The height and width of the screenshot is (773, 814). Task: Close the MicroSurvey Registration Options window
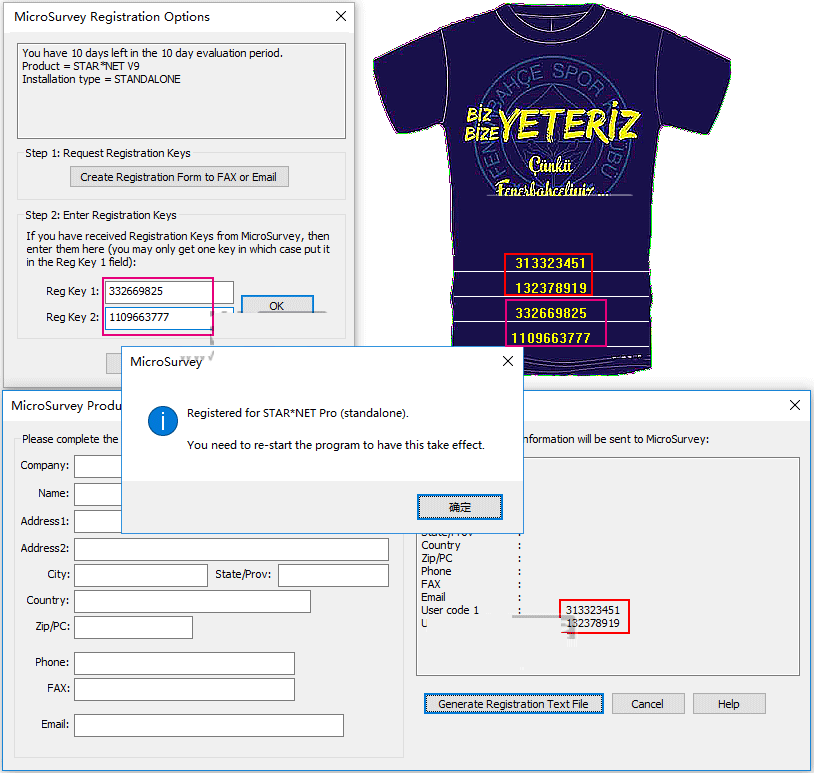(341, 16)
